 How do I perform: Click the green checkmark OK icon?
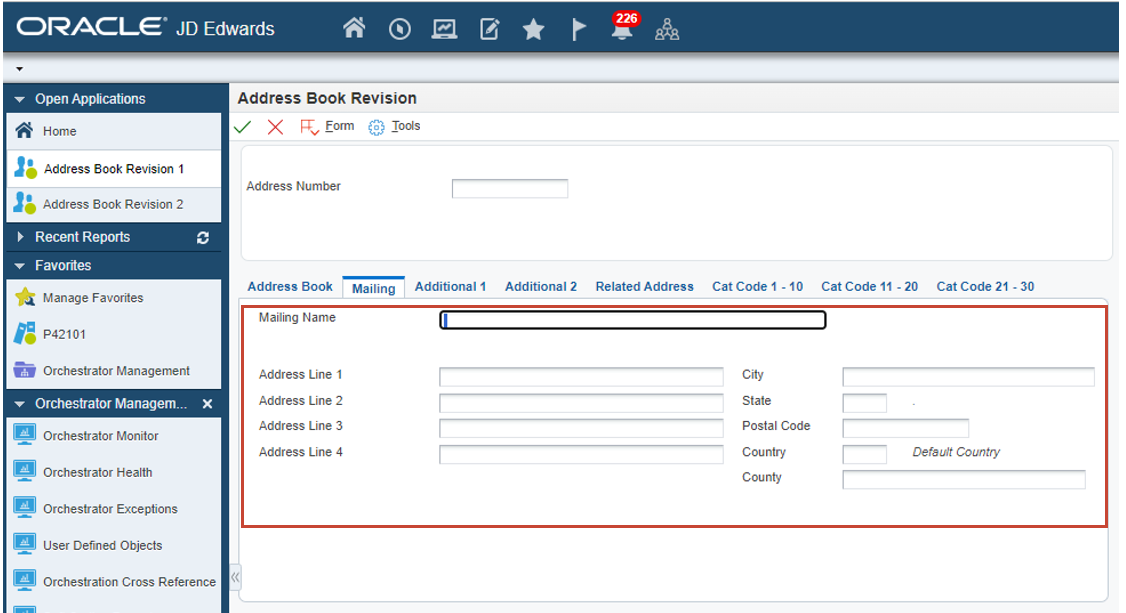[243, 127]
